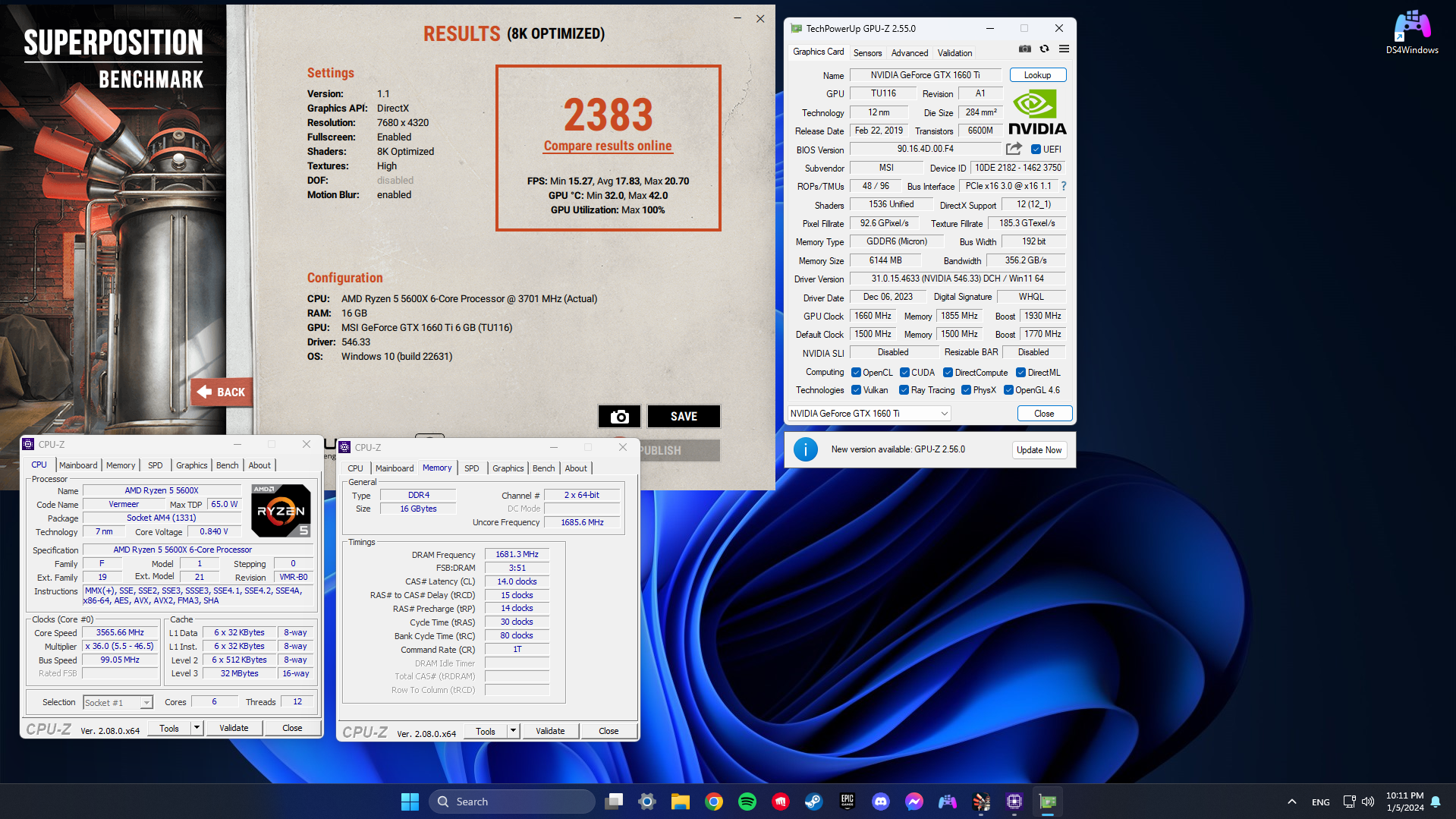Open GPU-Z taskbar icon
1456x819 pixels.
(x=1048, y=802)
